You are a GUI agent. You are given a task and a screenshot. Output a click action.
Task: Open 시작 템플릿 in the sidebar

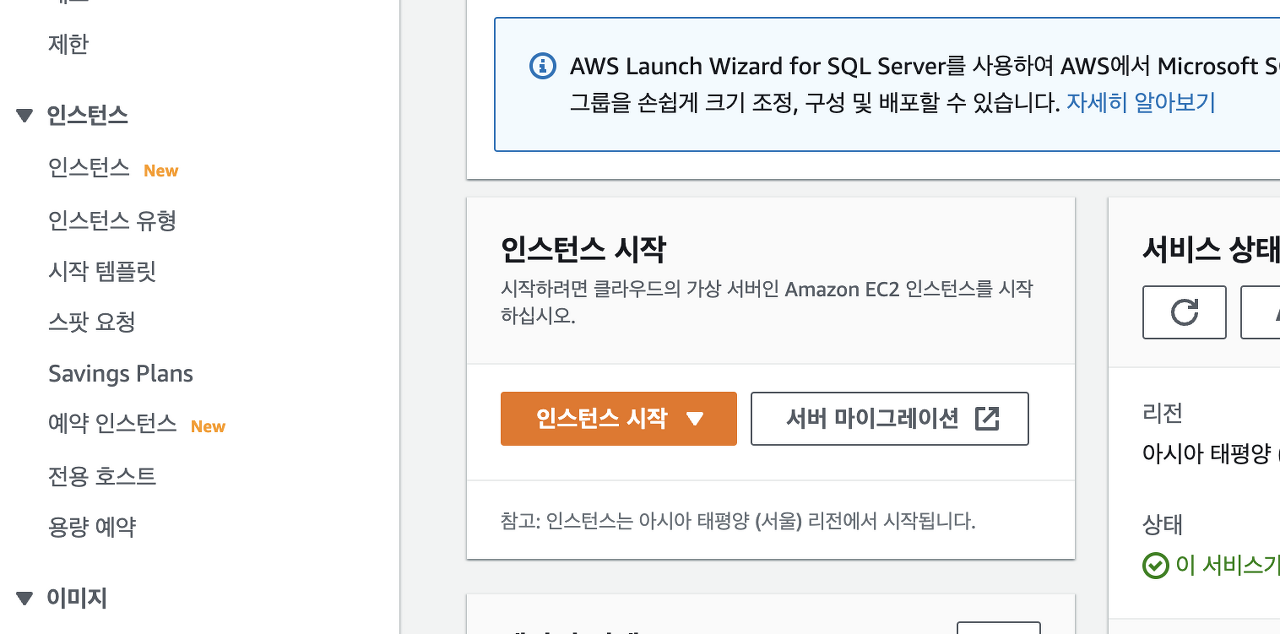pos(102,271)
